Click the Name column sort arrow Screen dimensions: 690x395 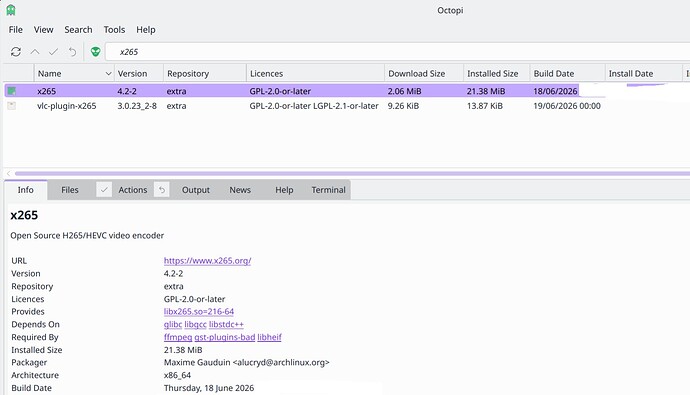coord(108,73)
